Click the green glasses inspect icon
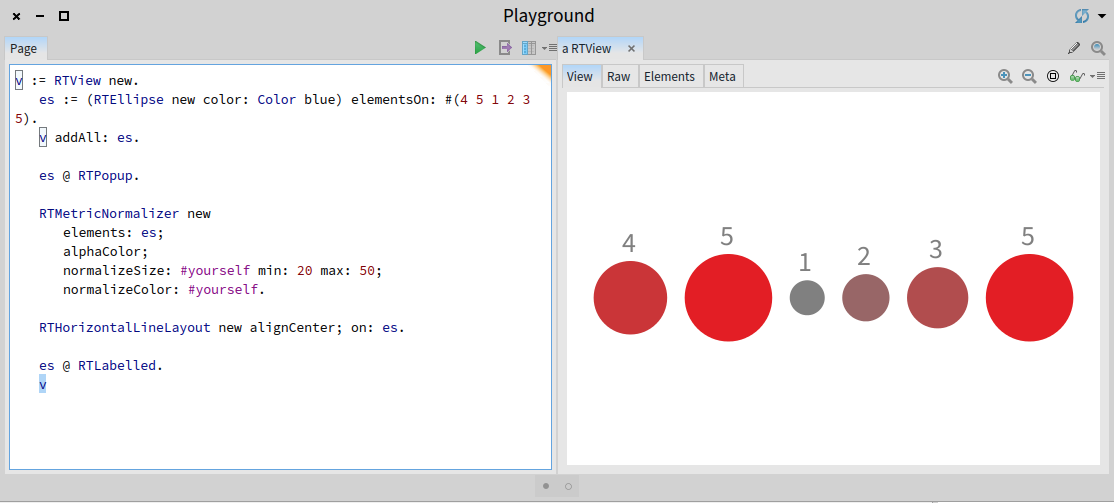Image resolution: width=1114 pixels, height=503 pixels. pos(1076,76)
